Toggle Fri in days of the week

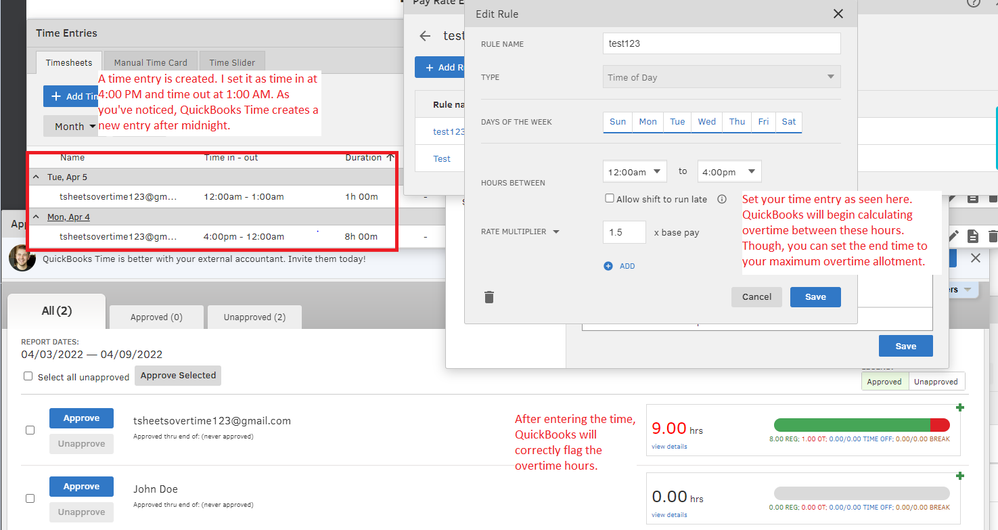763,122
